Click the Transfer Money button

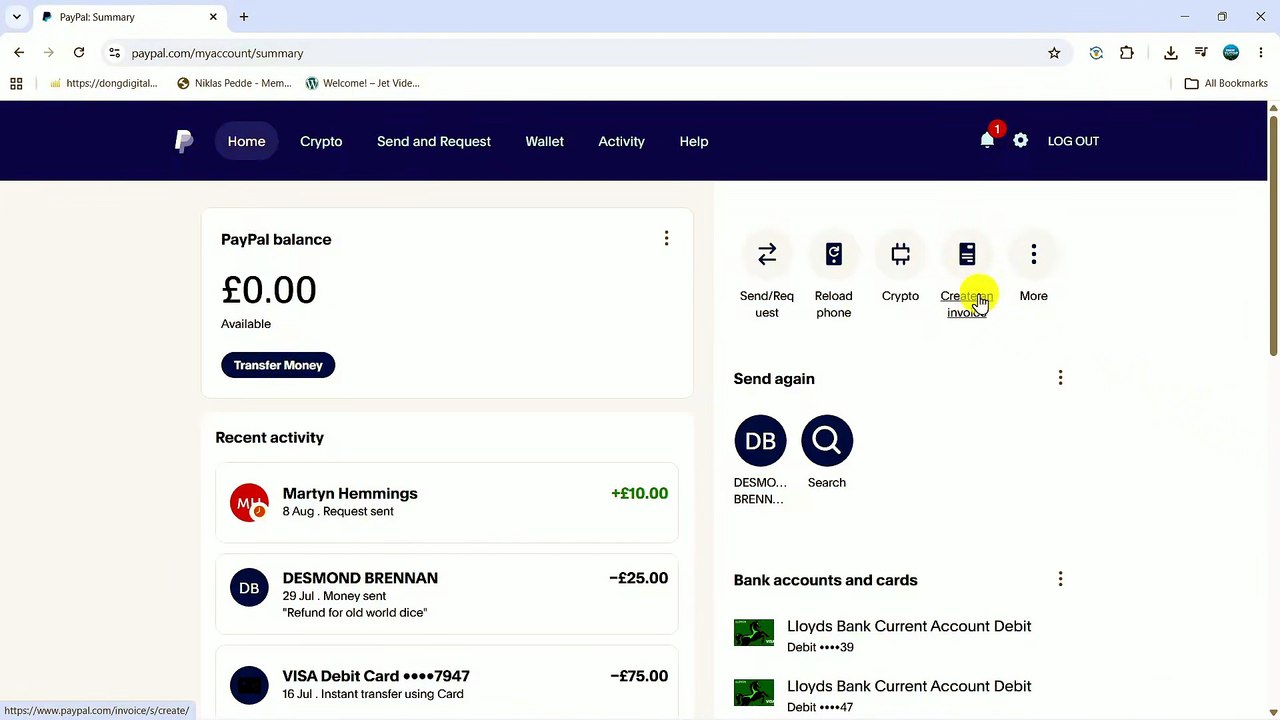pyautogui.click(x=278, y=365)
